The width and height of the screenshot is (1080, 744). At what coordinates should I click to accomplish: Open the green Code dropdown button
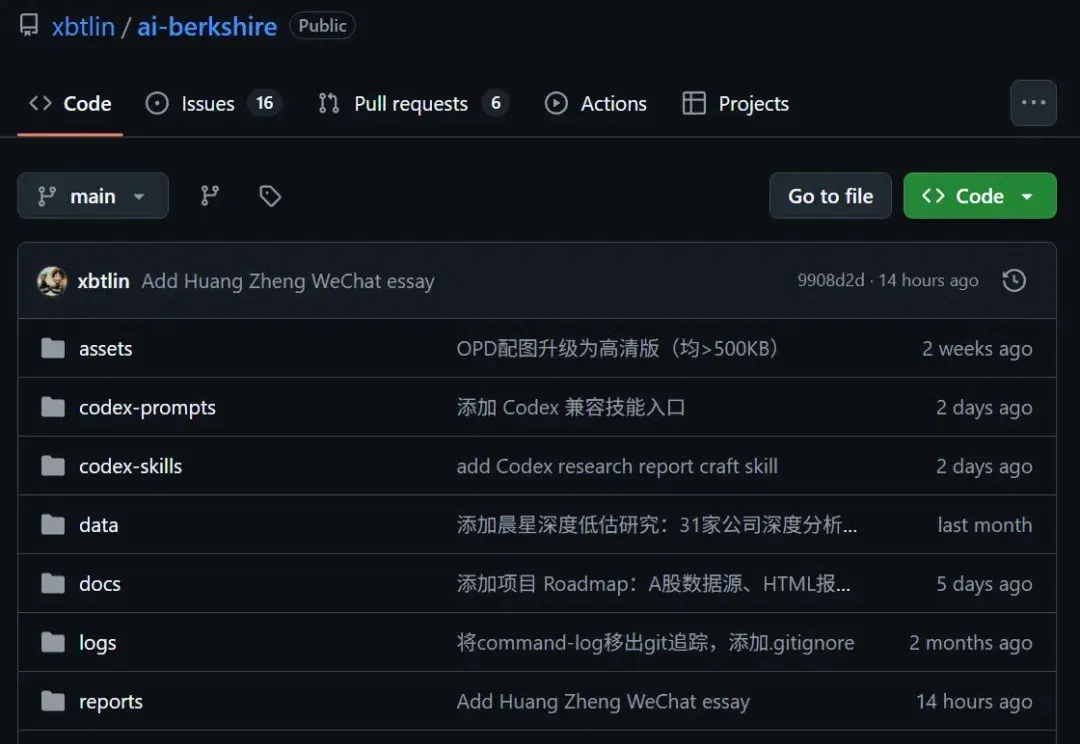coord(979,196)
